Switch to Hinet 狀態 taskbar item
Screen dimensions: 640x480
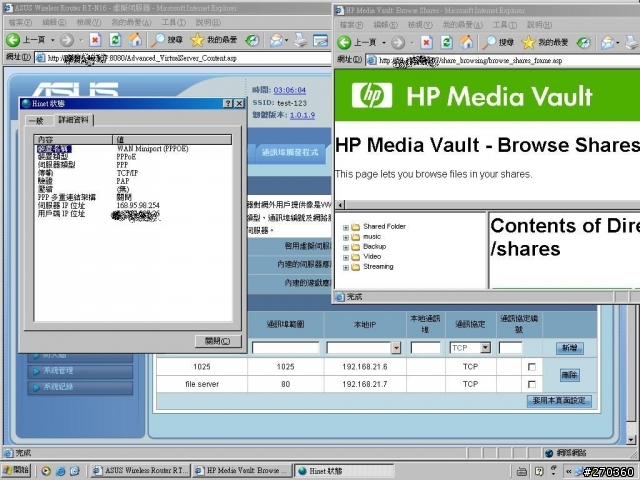[x=344, y=471]
